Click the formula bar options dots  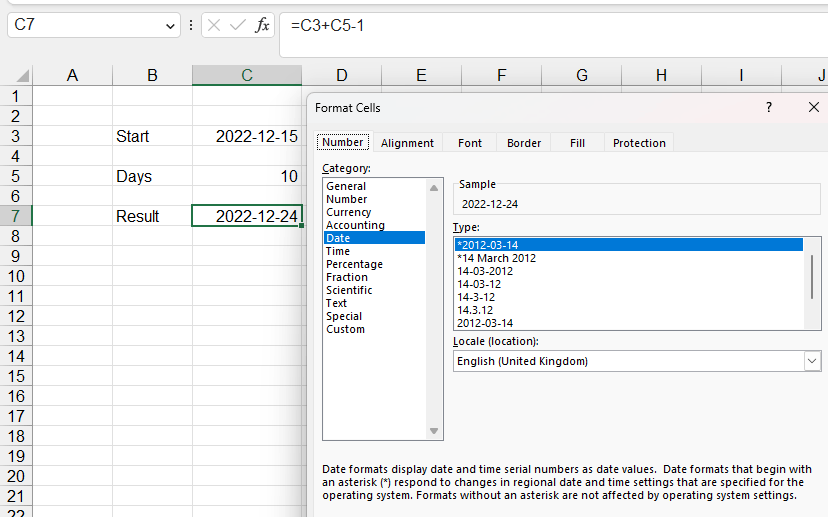pos(191,25)
